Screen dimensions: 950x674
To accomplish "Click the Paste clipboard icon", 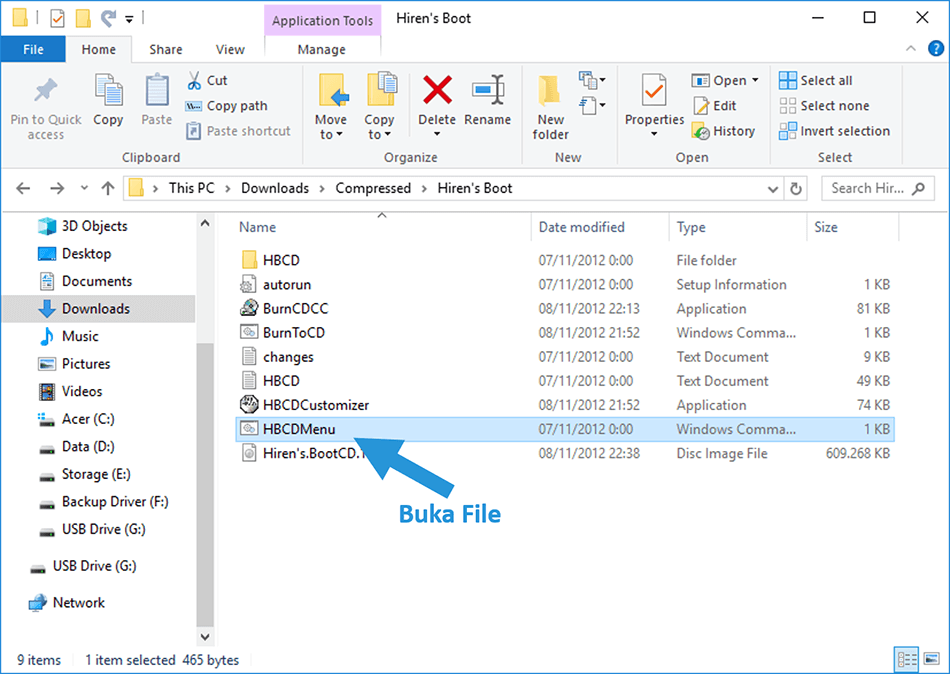I will point(157,92).
